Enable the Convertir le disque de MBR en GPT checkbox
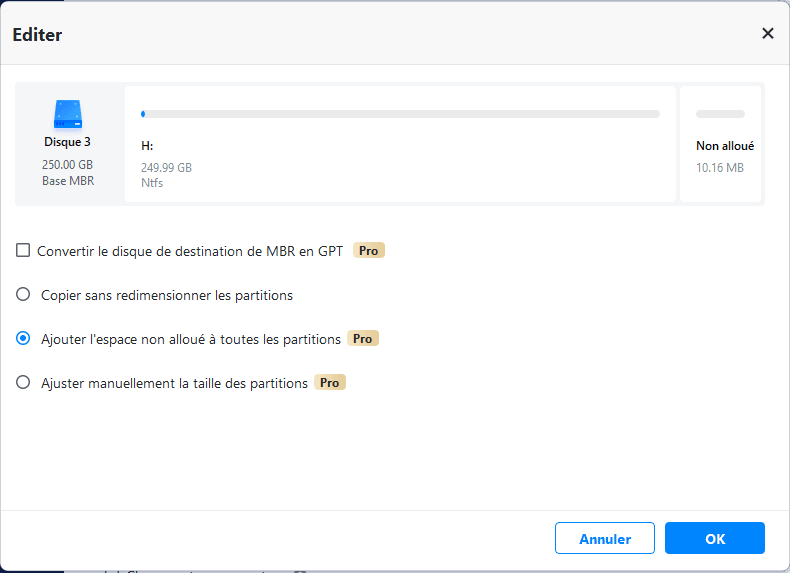Screen dimensions: 790x573 pyautogui.click(x=23, y=251)
